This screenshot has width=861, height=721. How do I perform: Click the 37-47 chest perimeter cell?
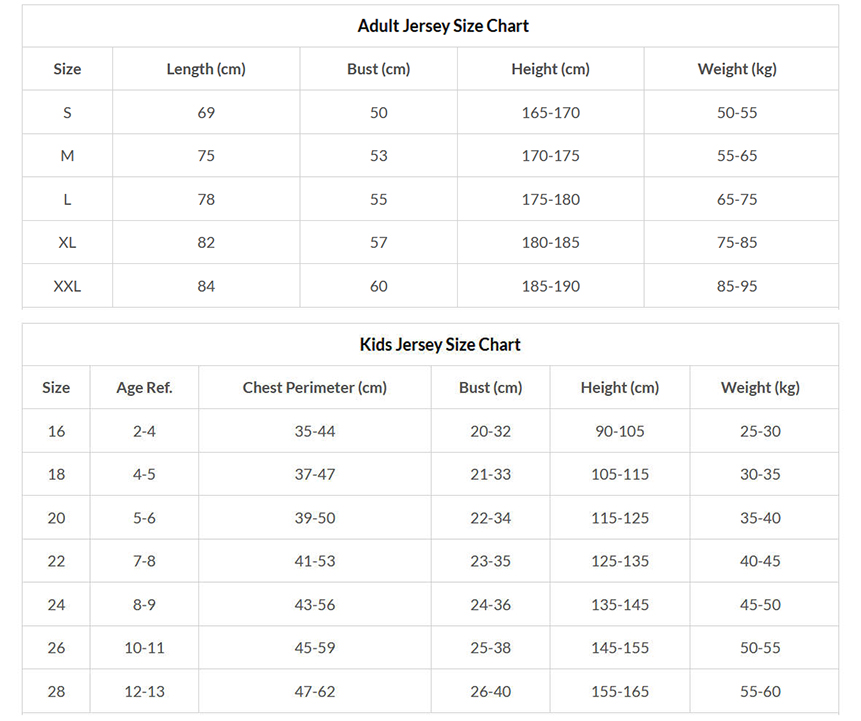[315, 474]
